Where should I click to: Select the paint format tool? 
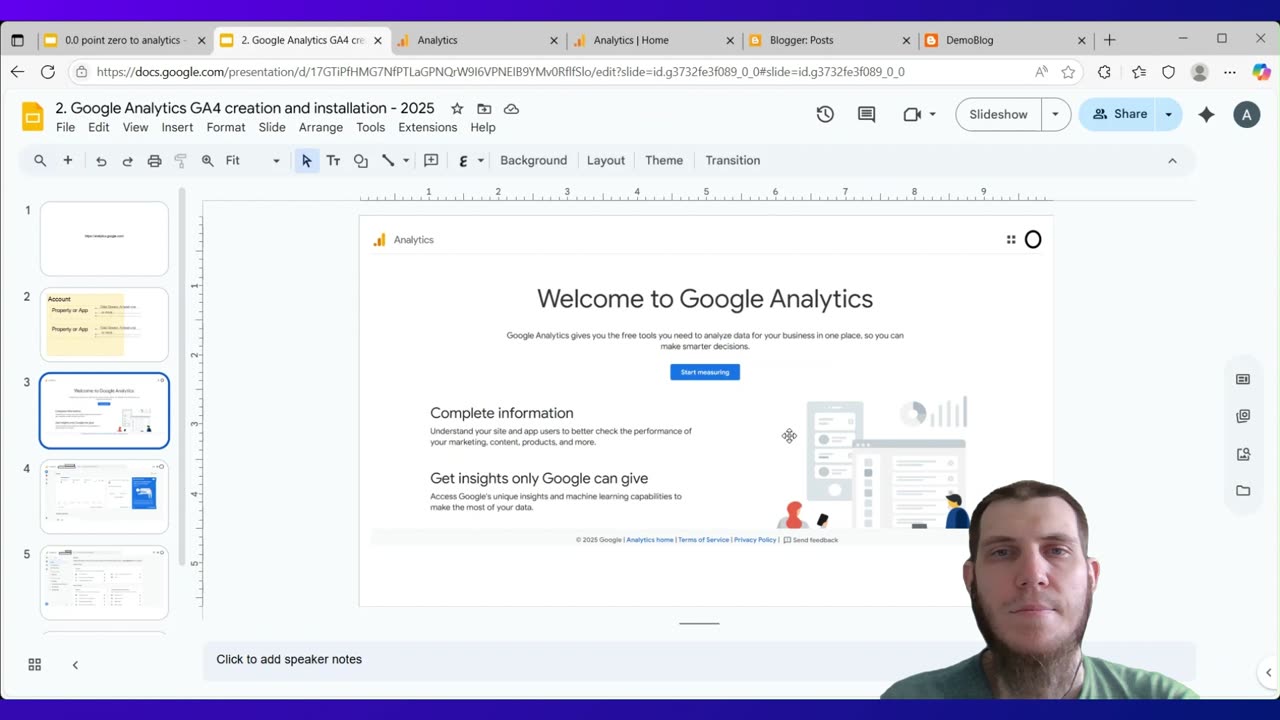click(181, 160)
